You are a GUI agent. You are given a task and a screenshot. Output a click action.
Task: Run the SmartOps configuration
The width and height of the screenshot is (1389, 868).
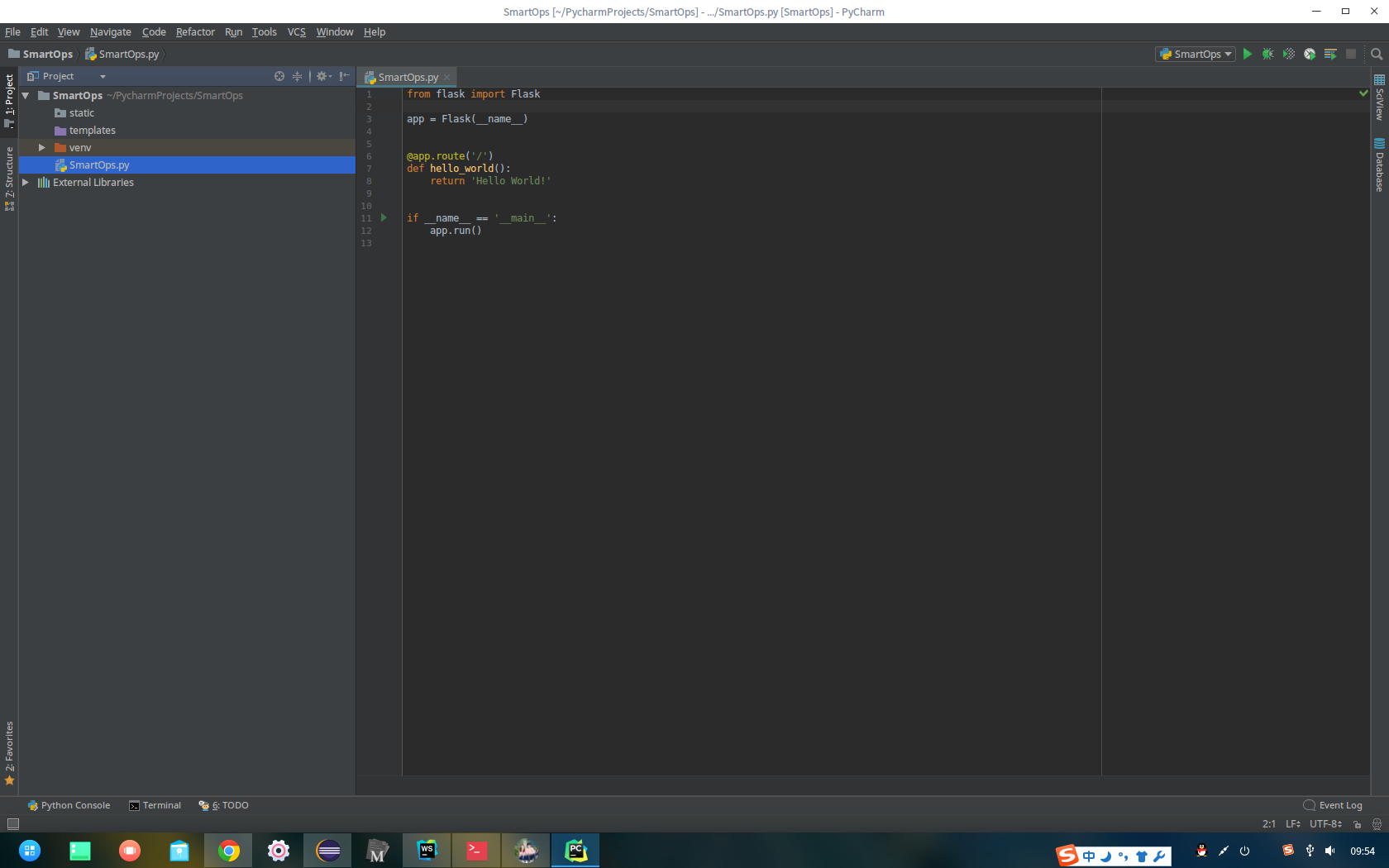click(x=1248, y=54)
